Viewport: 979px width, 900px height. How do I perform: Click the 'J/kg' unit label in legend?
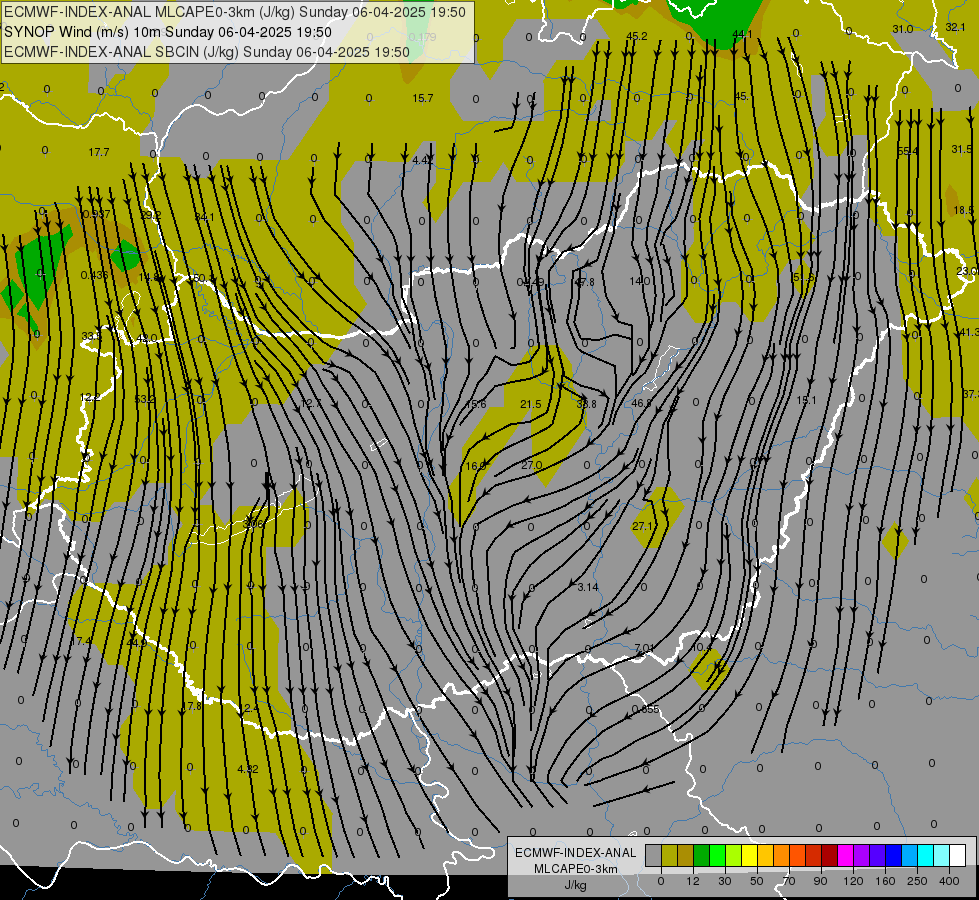[576, 885]
